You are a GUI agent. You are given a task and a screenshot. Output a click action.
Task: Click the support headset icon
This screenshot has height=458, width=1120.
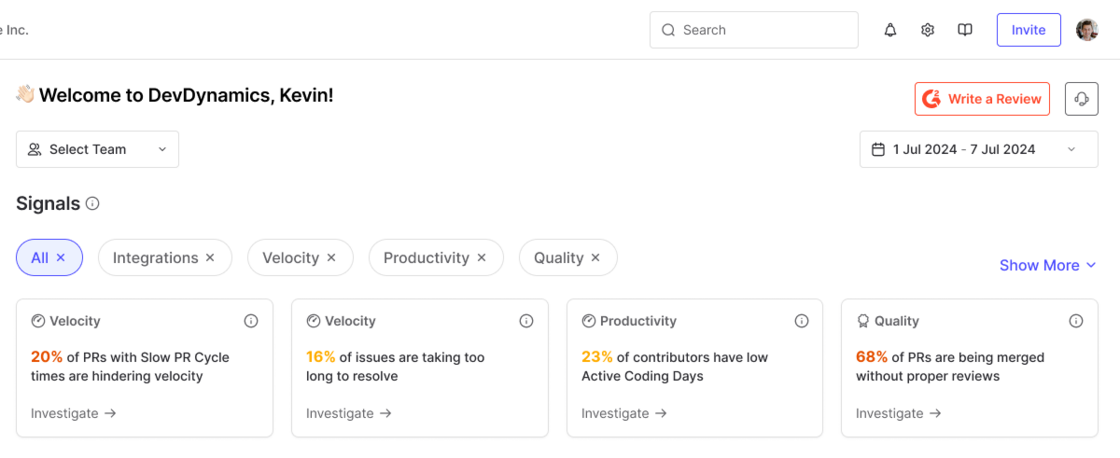point(1081,99)
